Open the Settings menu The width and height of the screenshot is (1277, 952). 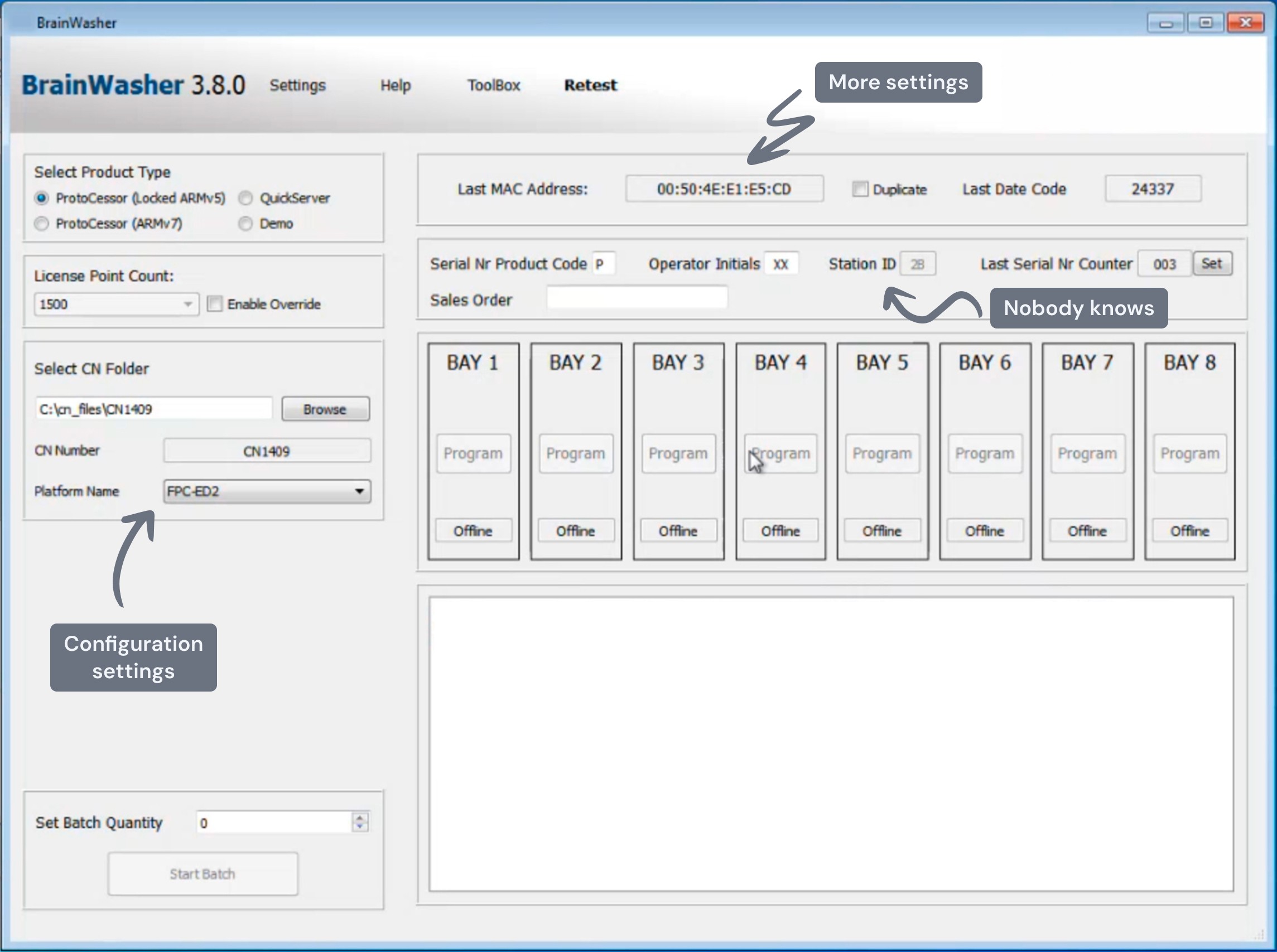tap(297, 85)
